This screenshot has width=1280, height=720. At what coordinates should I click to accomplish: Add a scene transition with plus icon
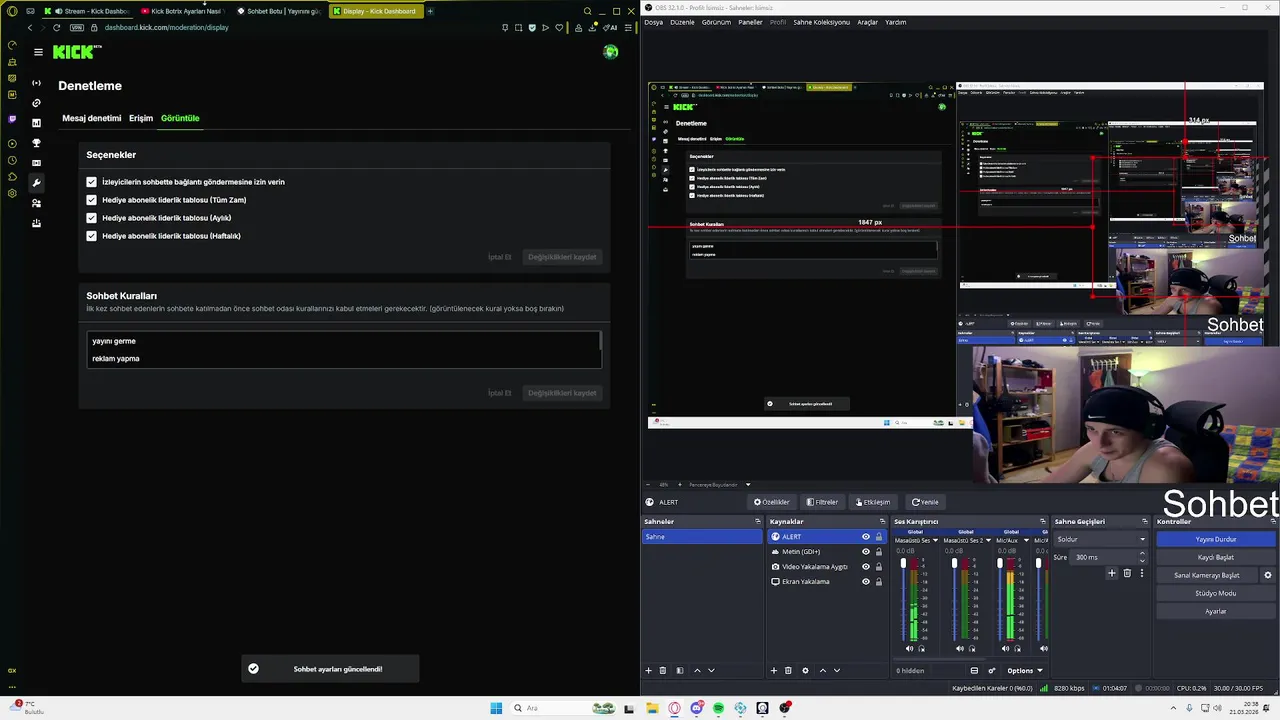point(1111,573)
